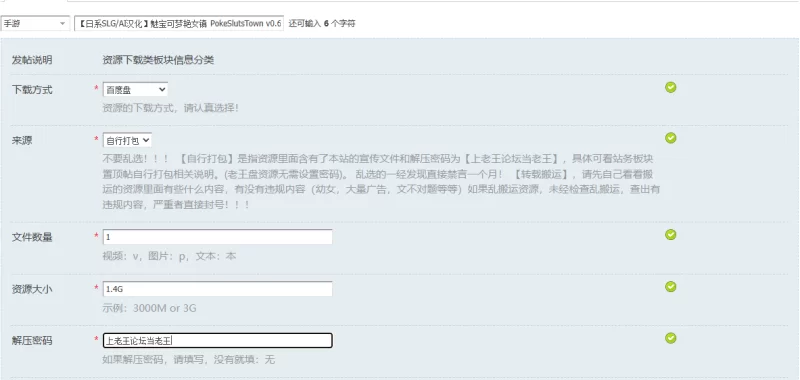Click the 解压密码 input field
The height and width of the screenshot is (380, 800).
click(x=217, y=340)
